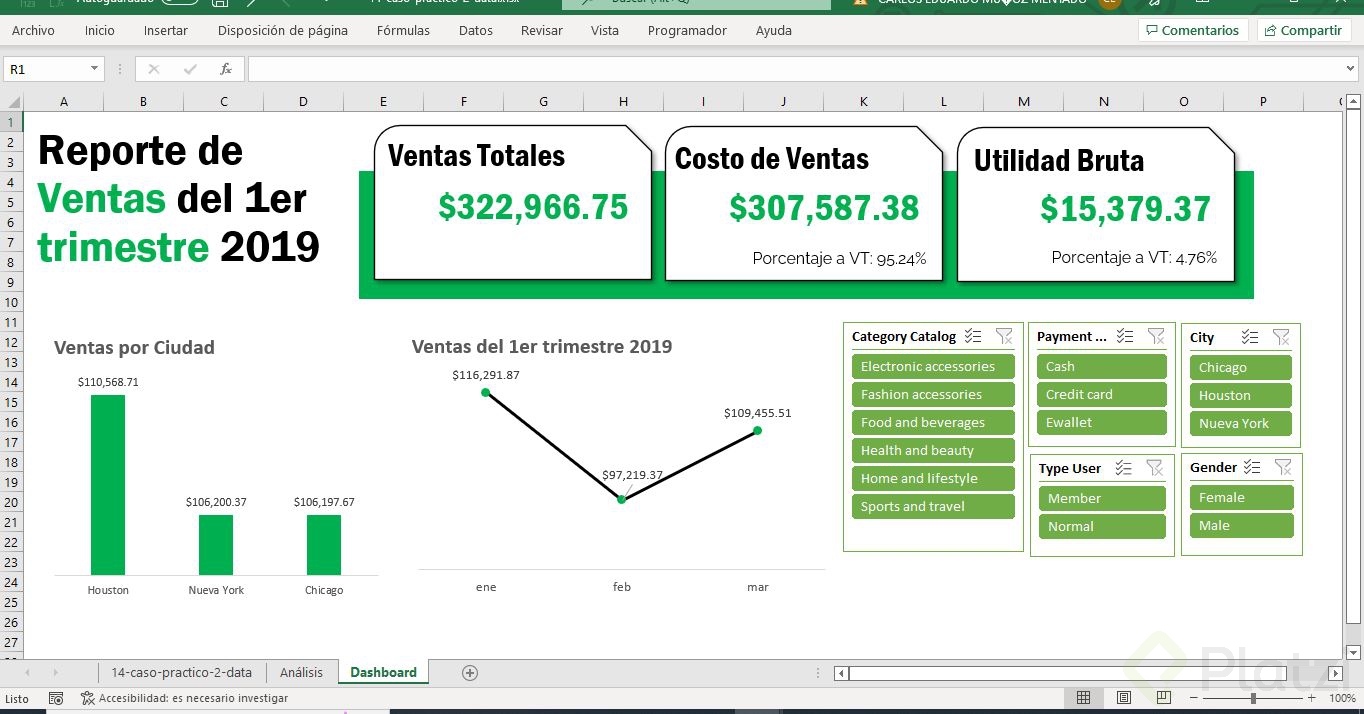The height and width of the screenshot is (714, 1364).
Task: Switch to Normal view icon in status bar
Action: pos(1083,698)
